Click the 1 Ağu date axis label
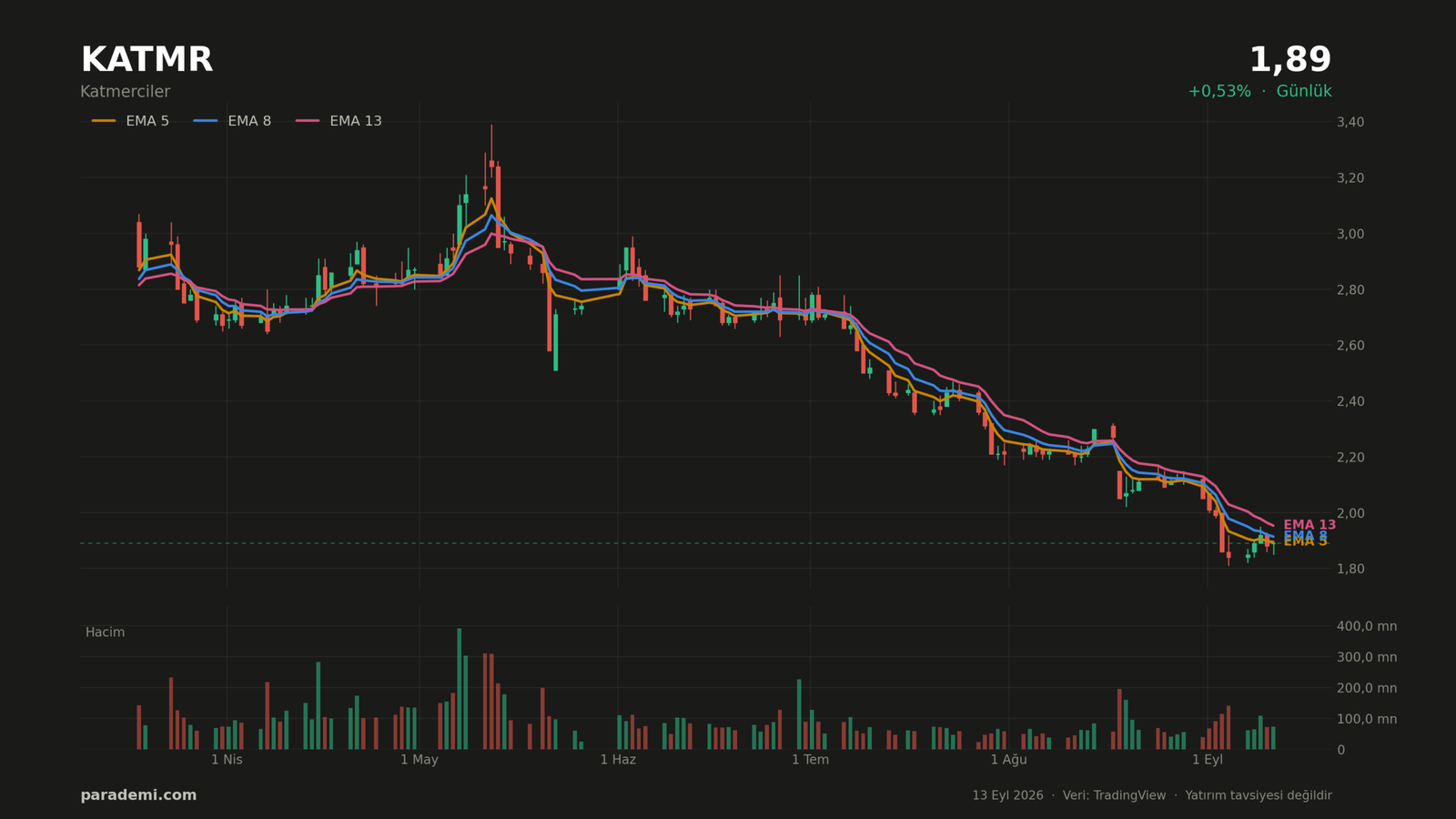The width and height of the screenshot is (1456, 819). coord(1008,760)
